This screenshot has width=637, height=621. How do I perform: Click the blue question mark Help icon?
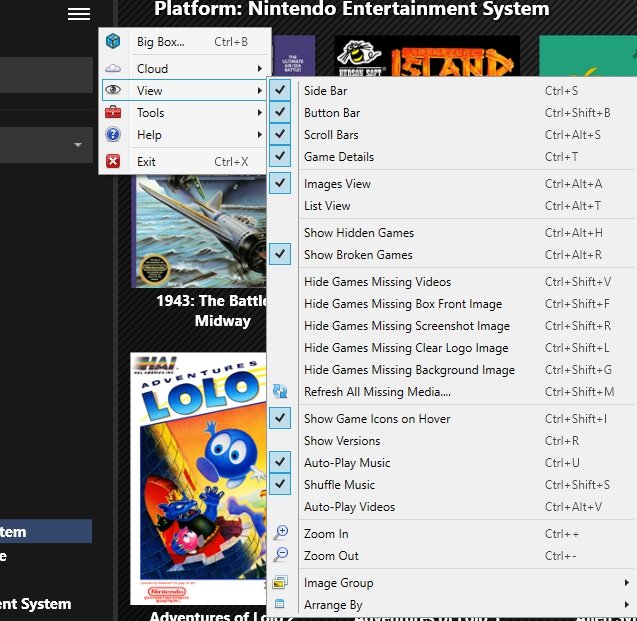pos(113,134)
